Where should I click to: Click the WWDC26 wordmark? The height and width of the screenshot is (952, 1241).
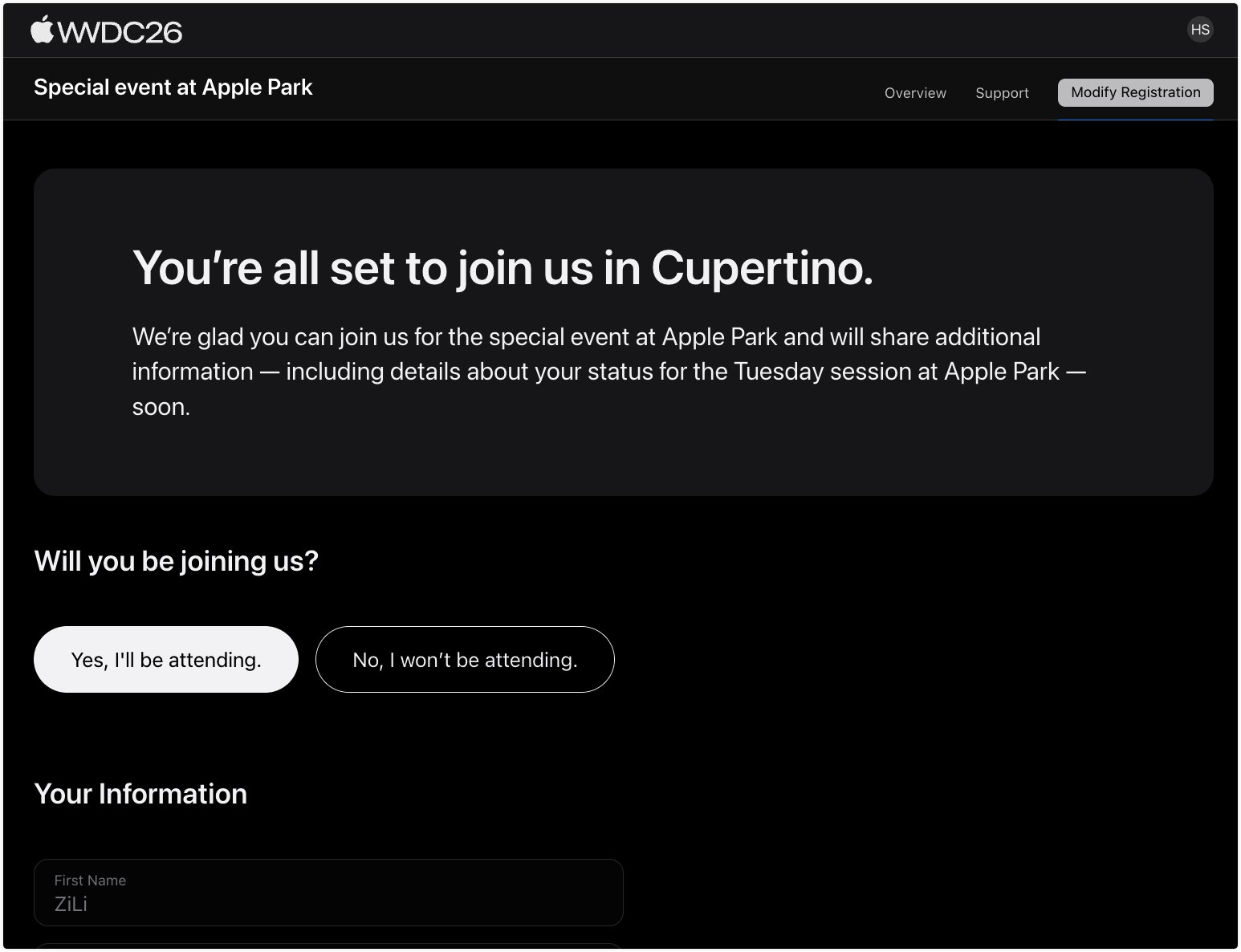[x=120, y=31]
